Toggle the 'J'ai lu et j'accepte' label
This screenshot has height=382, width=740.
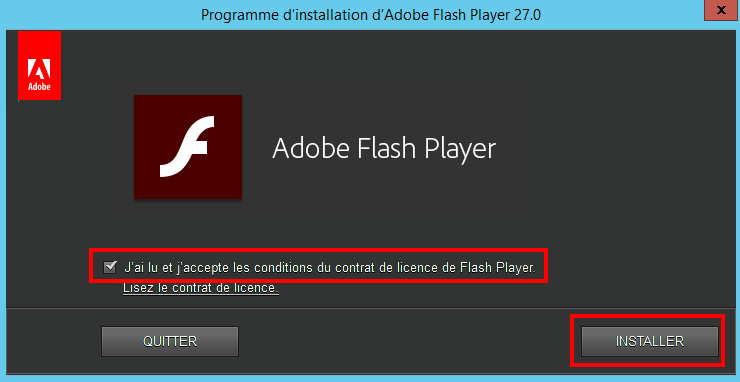(177, 268)
